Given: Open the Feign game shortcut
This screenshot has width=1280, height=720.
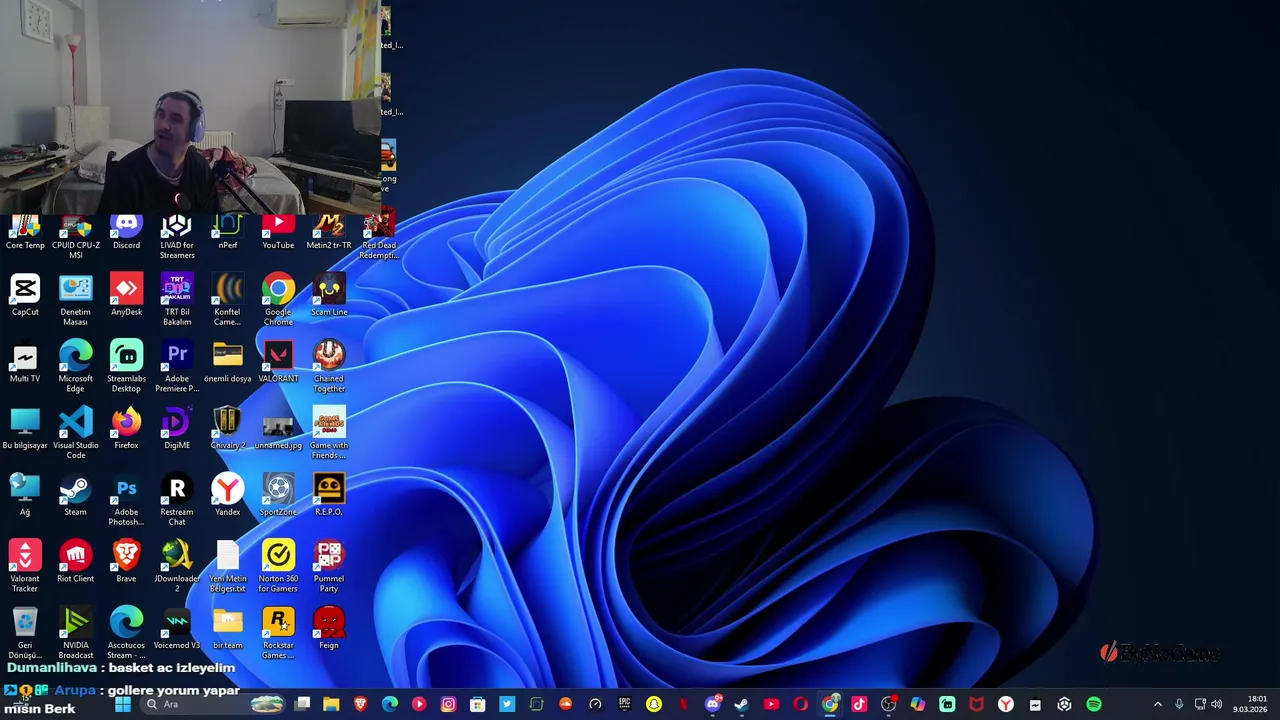Looking at the screenshot, I should coord(329,629).
